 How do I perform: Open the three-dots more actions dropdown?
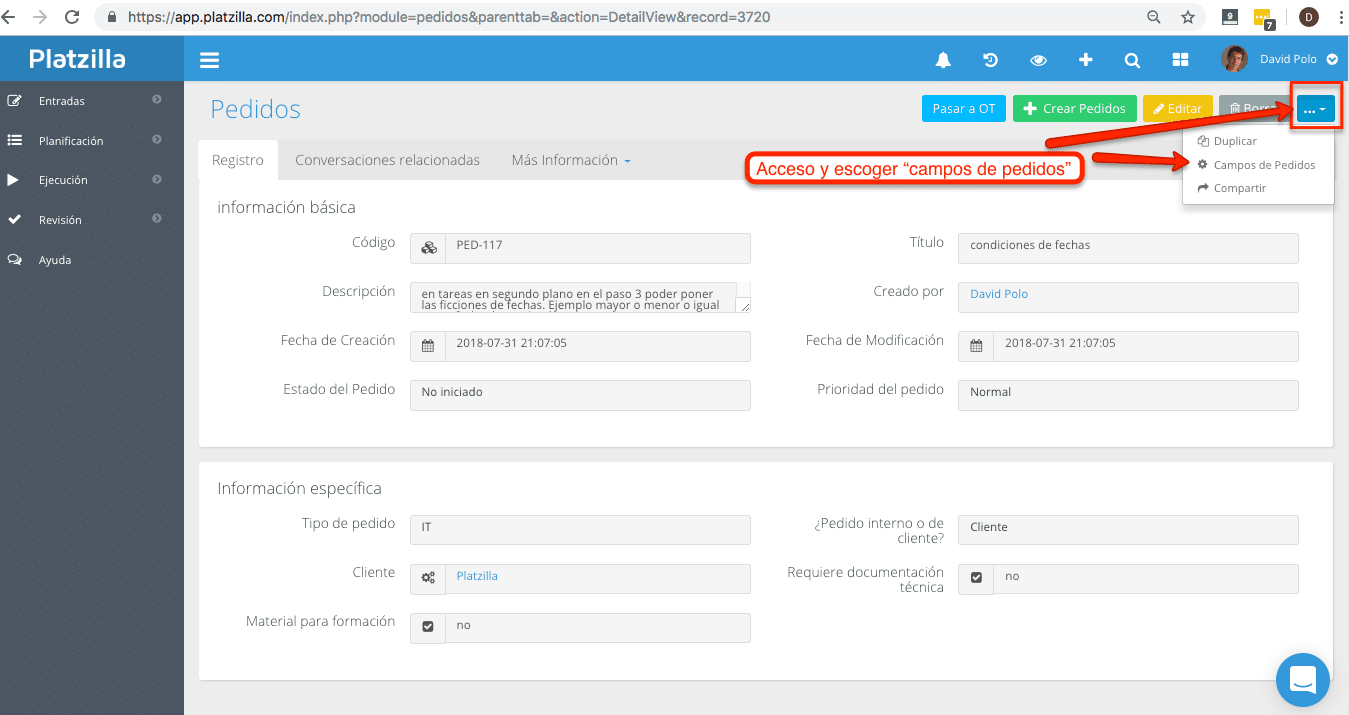pyautogui.click(x=1315, y=108)
